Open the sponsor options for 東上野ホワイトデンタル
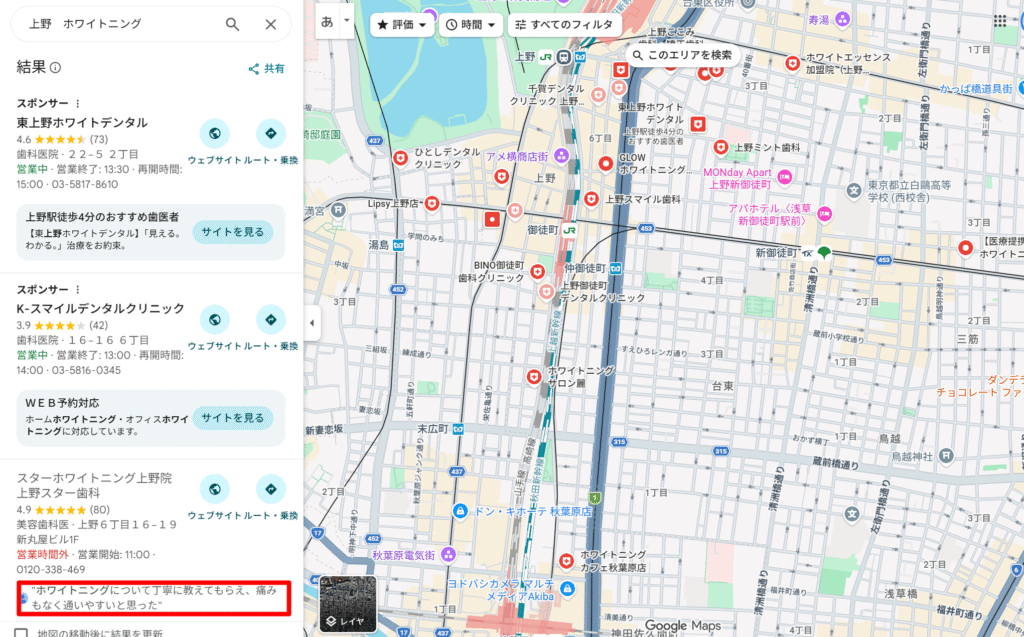 click(x=78, y=103)
